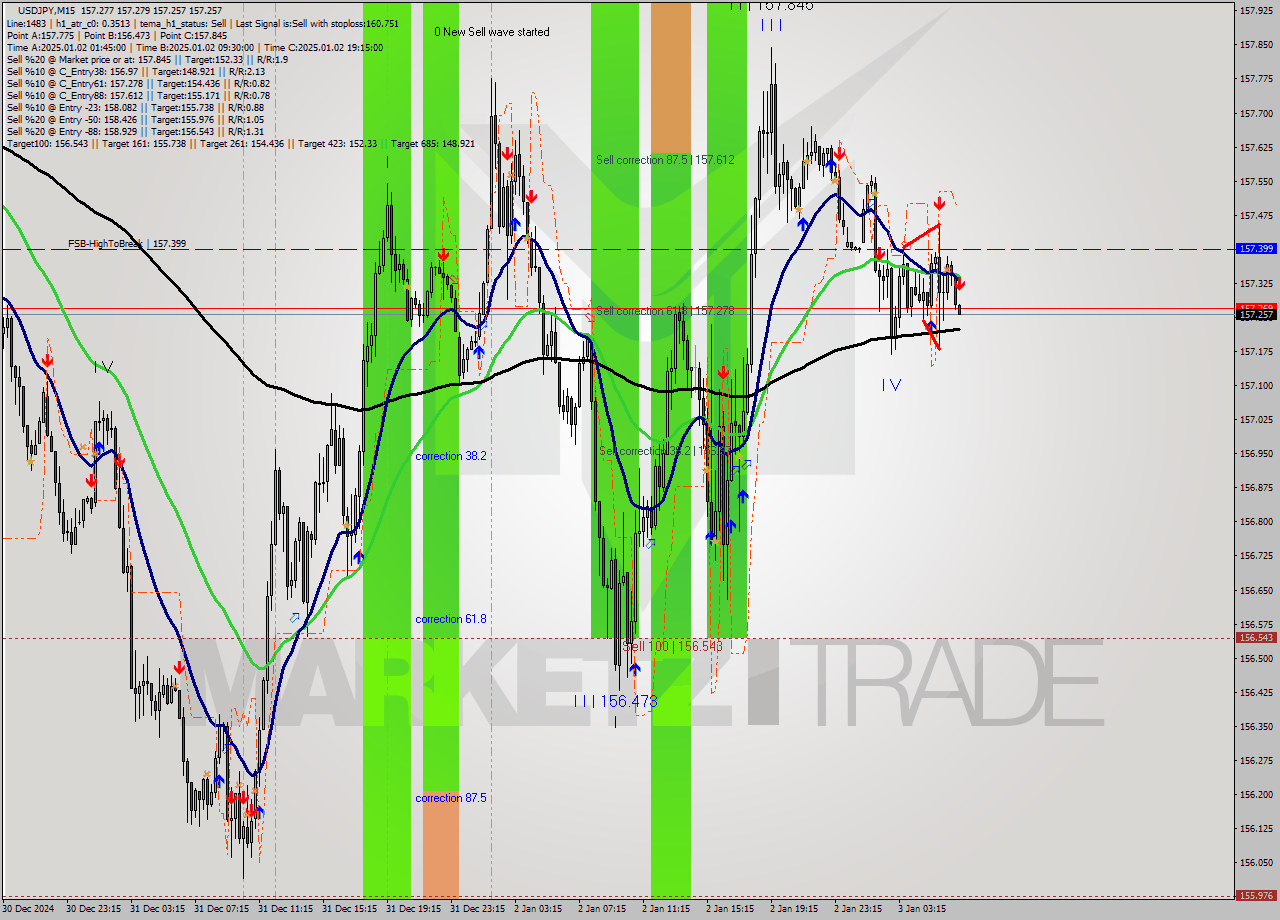Click the 156.050 price axis value

tap(1255, 862)
